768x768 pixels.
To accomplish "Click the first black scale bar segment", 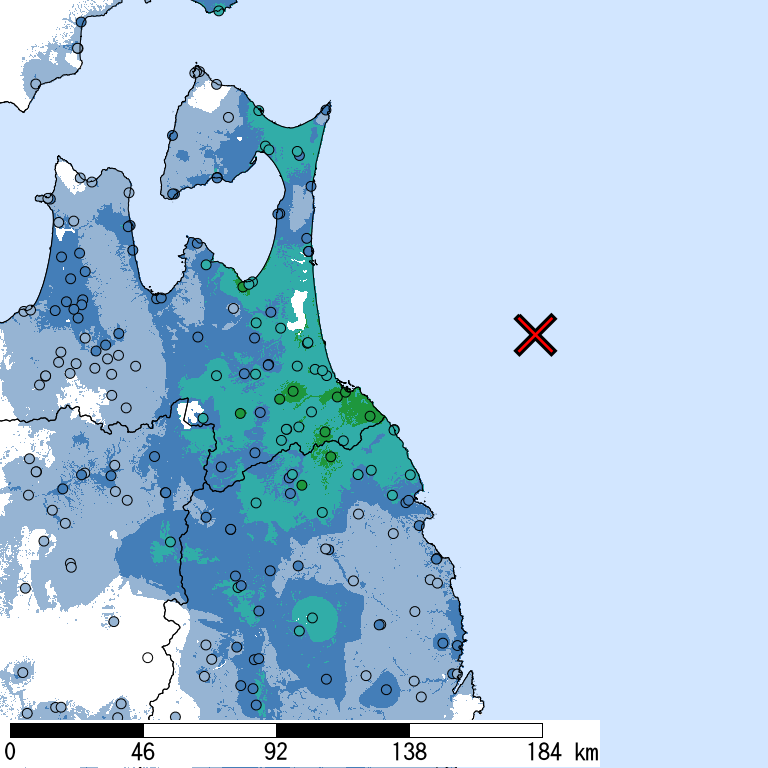I will pyautogui.click(x=76, y=730).
